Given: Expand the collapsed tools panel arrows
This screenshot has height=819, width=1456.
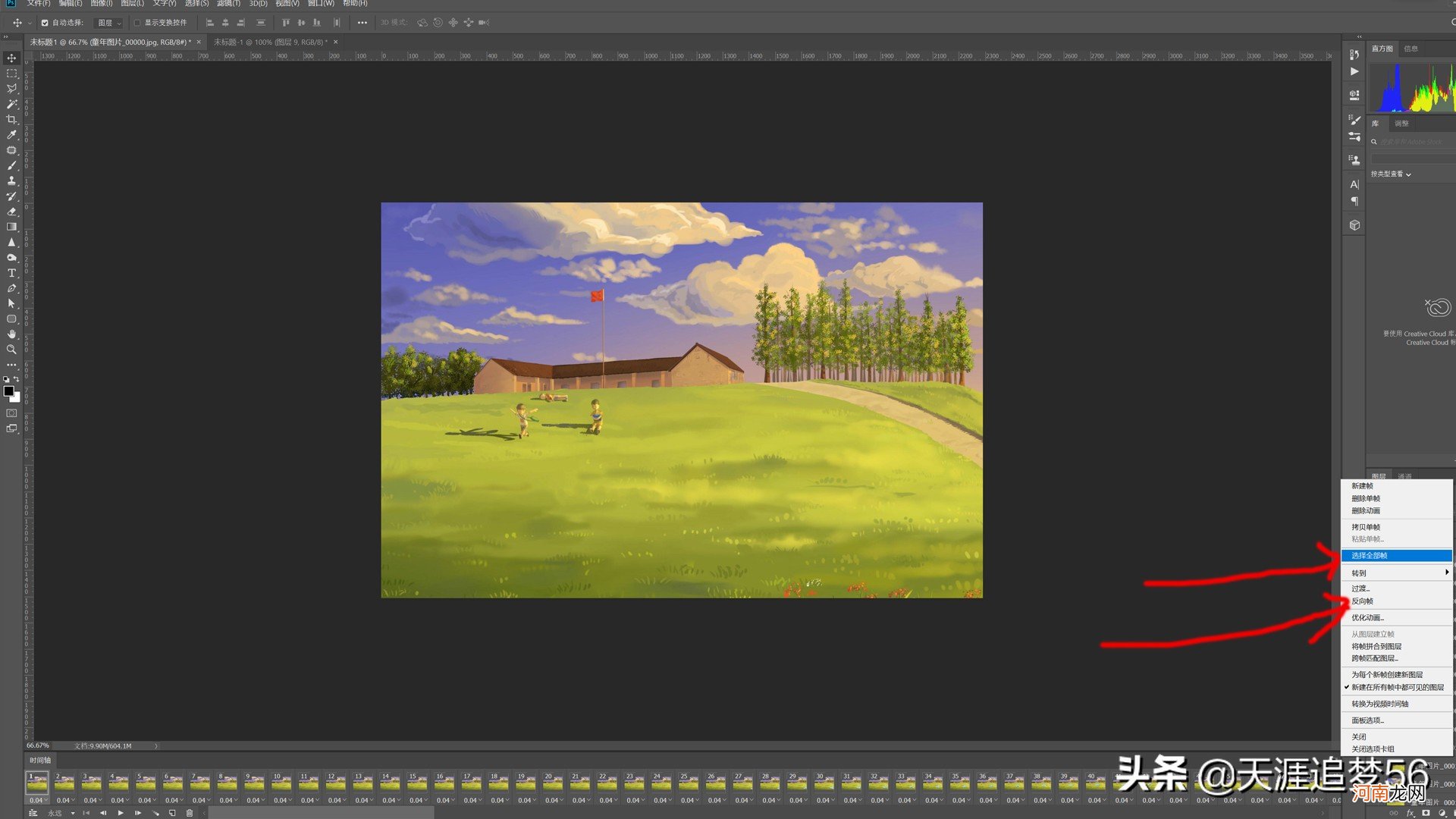Looking at the screenshot, I should click(x=6, y=36).
